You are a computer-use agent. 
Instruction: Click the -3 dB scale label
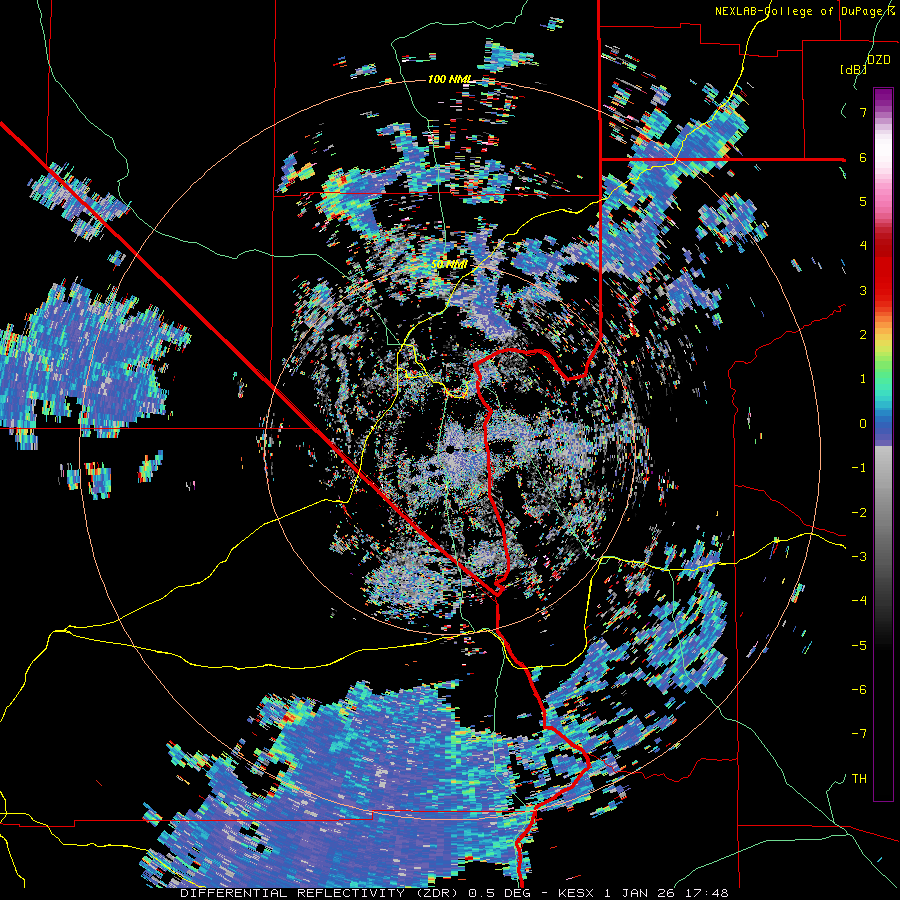(859, 556)
